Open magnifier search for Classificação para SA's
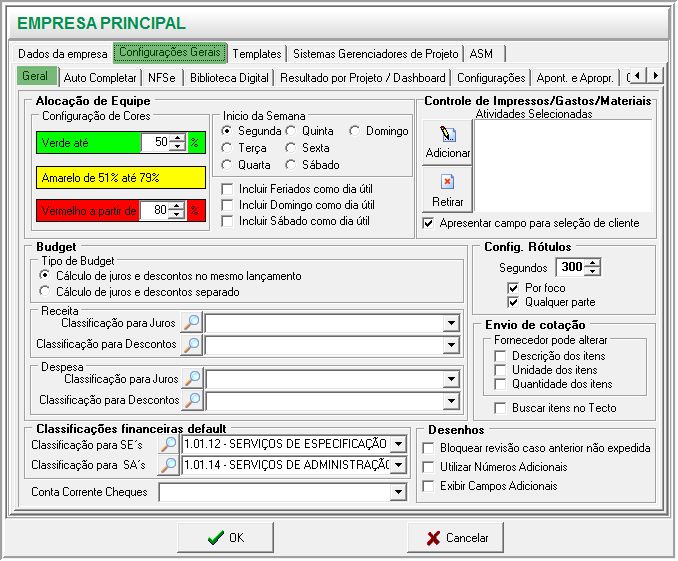The image size is (678, 561). [x=168, y=465]
